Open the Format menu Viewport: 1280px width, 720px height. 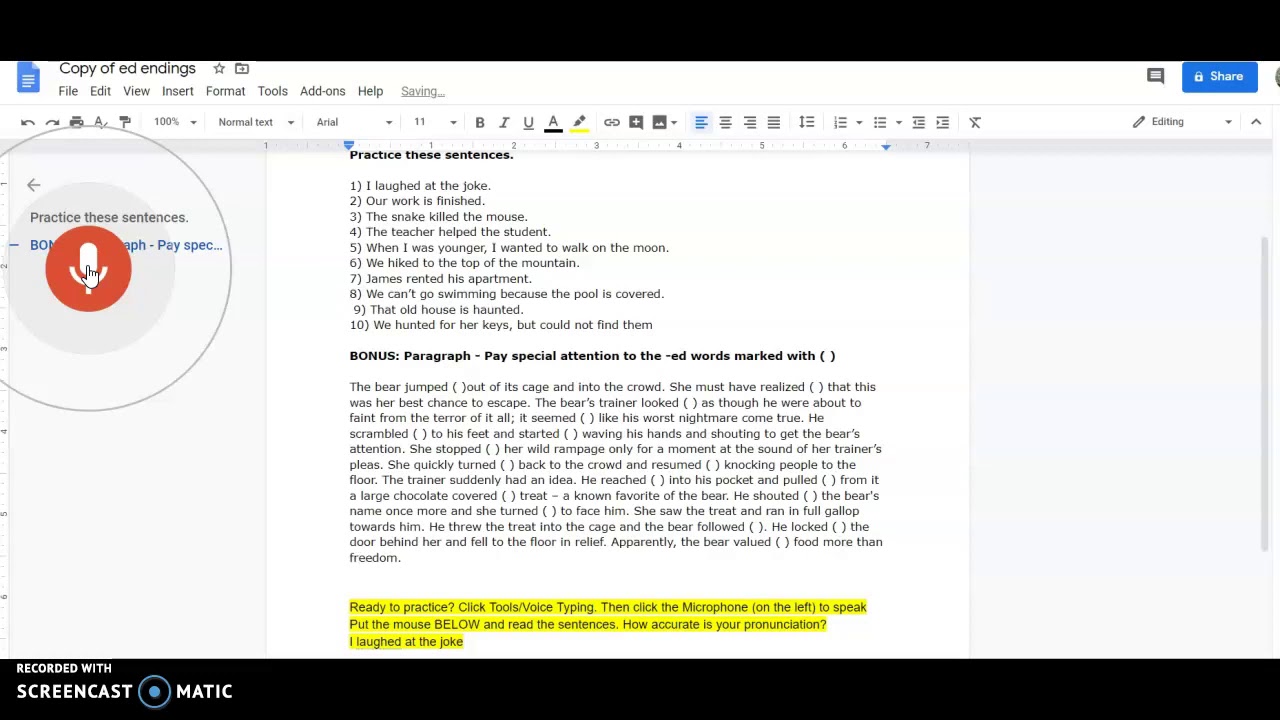click(x=225, y=91)
